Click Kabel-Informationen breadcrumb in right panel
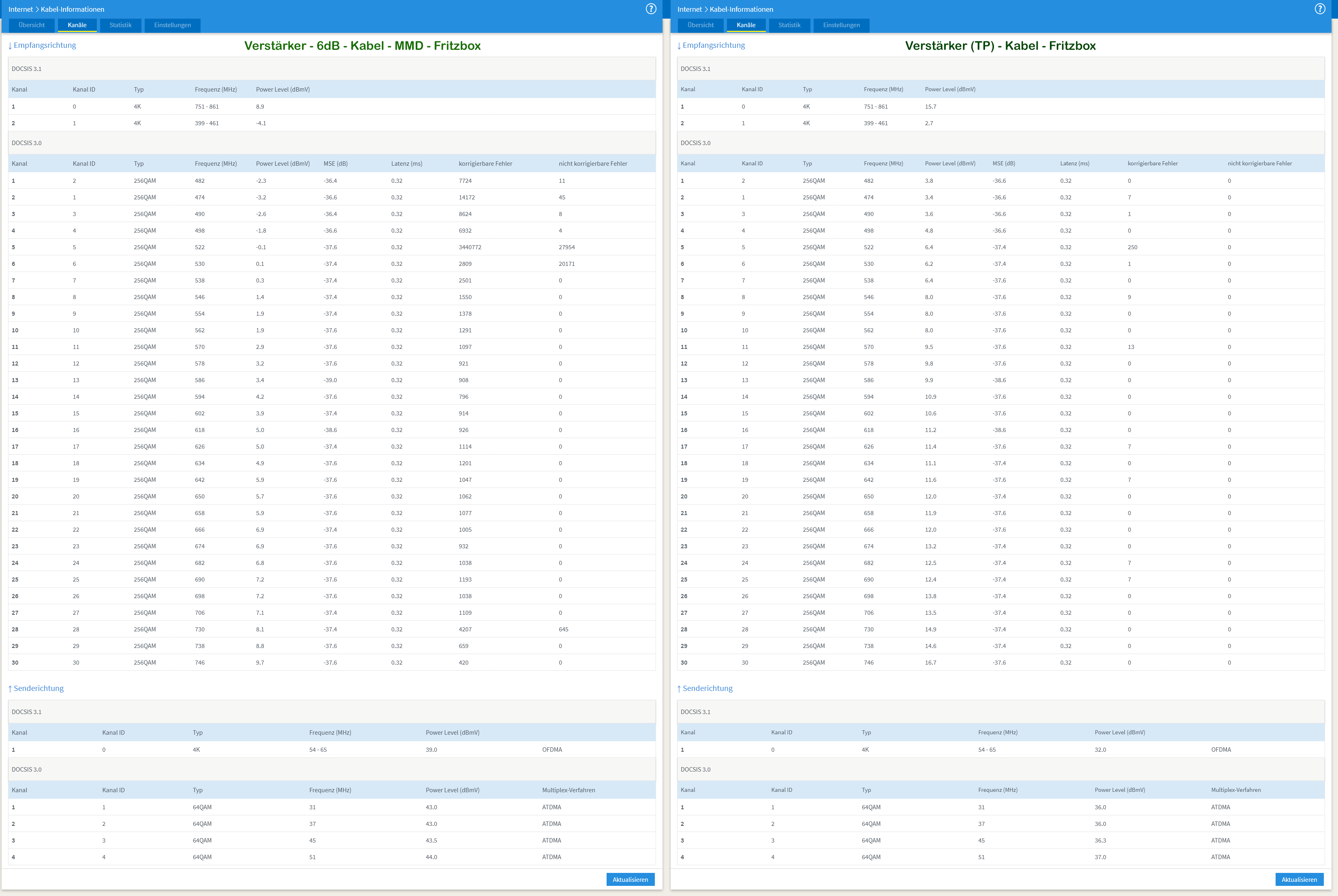This screenshot has width=1338, height=896. tap(741, 9)
